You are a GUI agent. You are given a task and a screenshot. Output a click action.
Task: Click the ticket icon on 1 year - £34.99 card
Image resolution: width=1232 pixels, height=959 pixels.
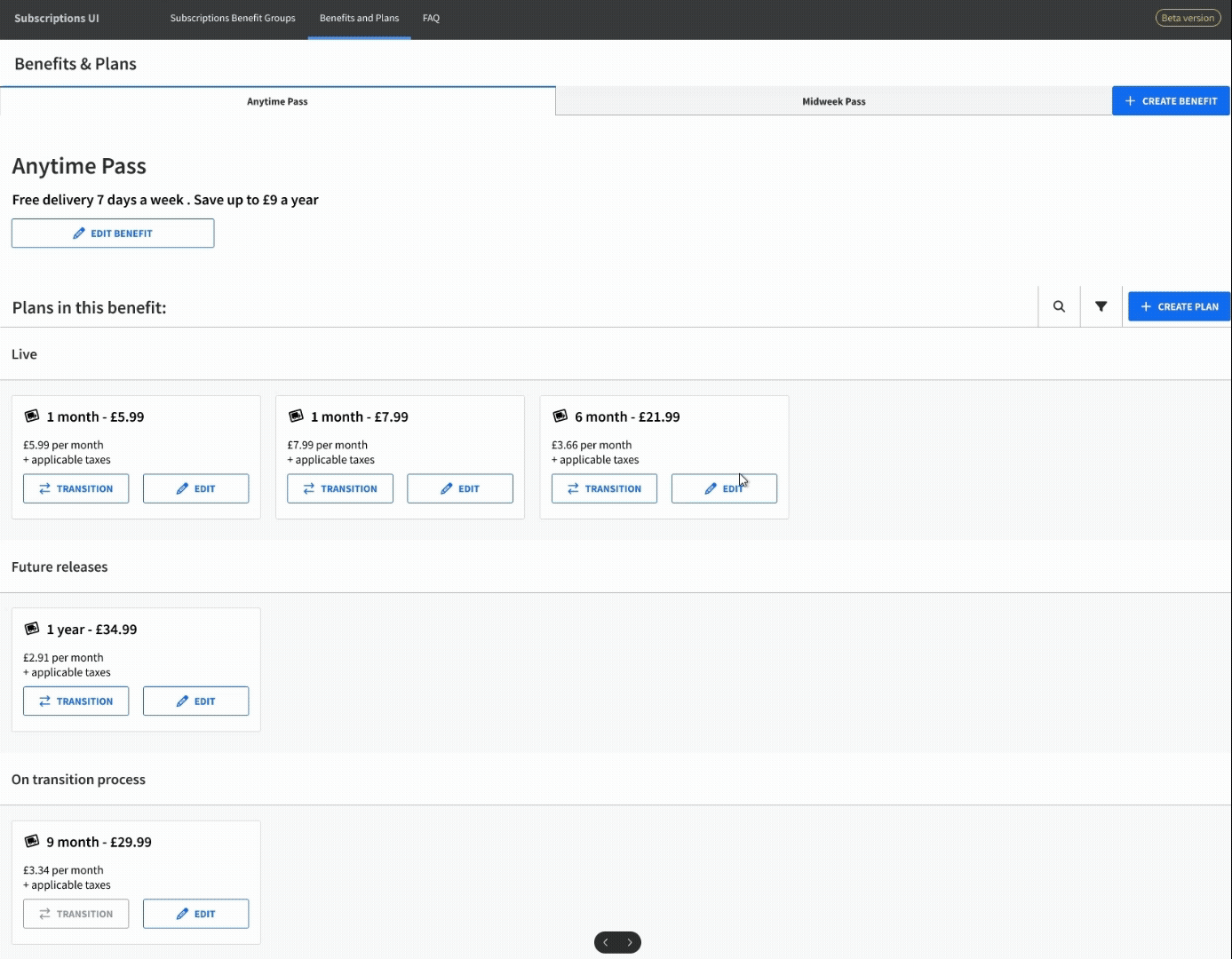pyautogui.click(x=32, y=629)
